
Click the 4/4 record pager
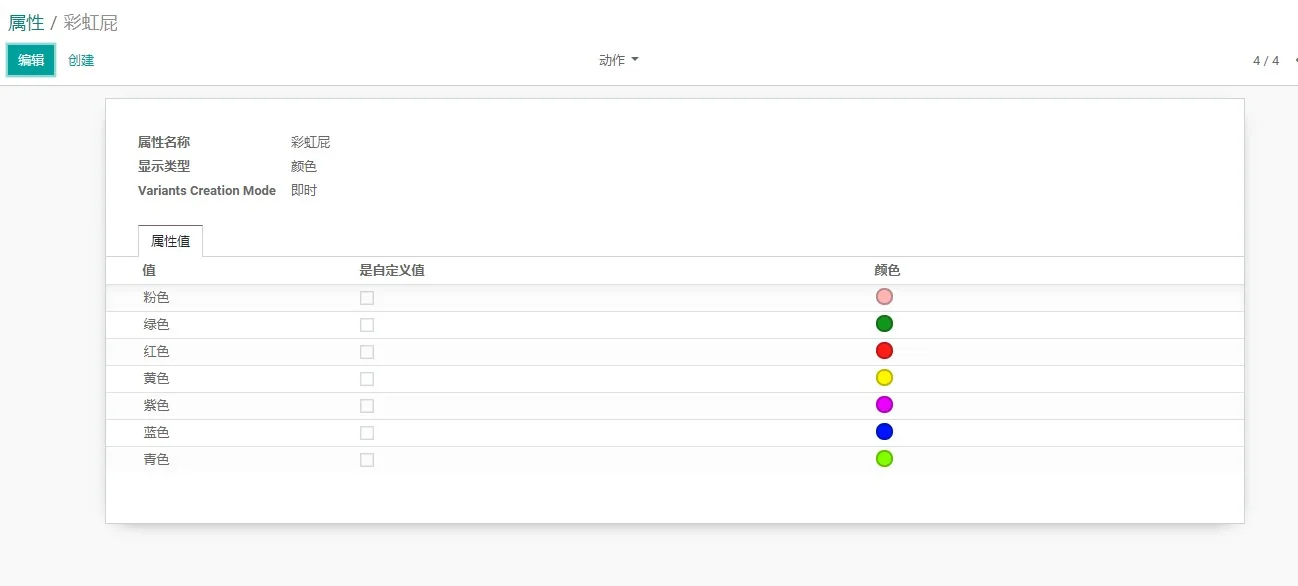coord(1264,60)
